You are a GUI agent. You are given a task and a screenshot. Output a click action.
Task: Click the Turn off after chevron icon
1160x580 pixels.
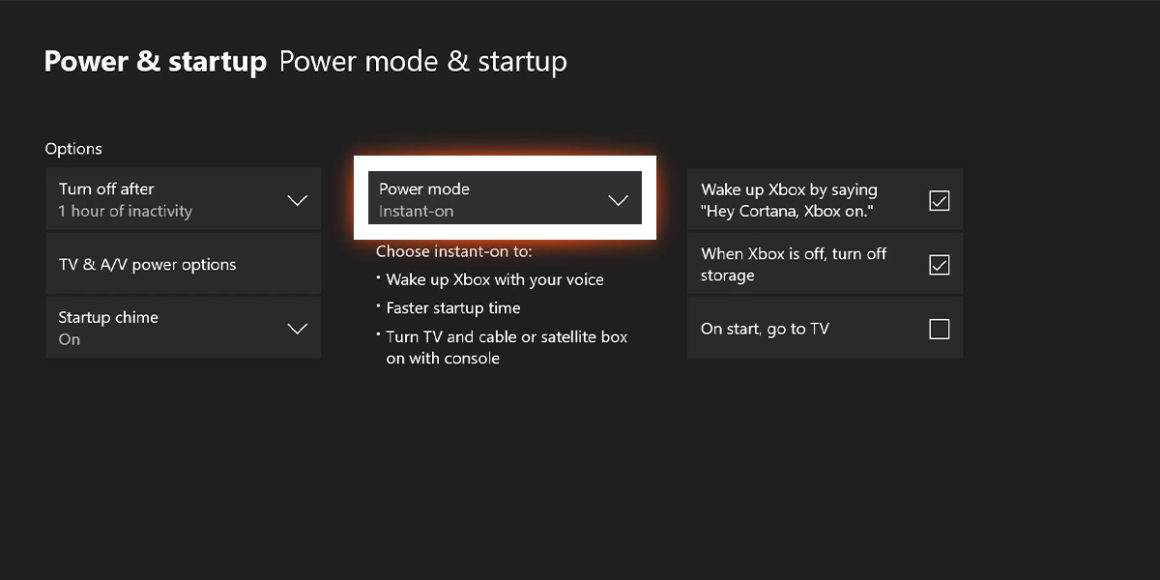point(297,200)
